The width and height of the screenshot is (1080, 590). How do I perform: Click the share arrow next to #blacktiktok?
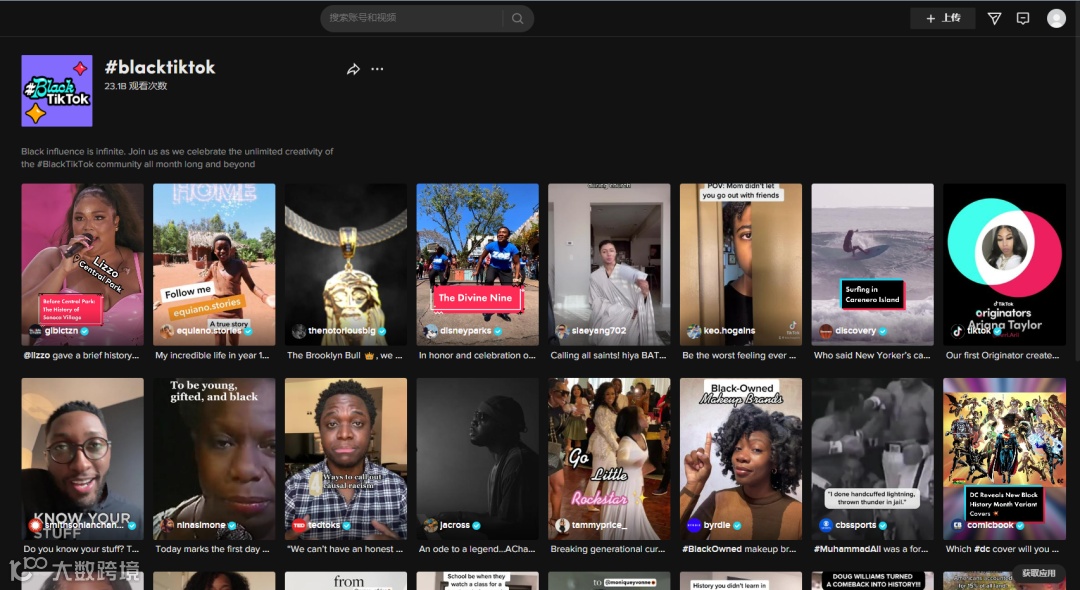pyautogui.click(x=353, y=69)
